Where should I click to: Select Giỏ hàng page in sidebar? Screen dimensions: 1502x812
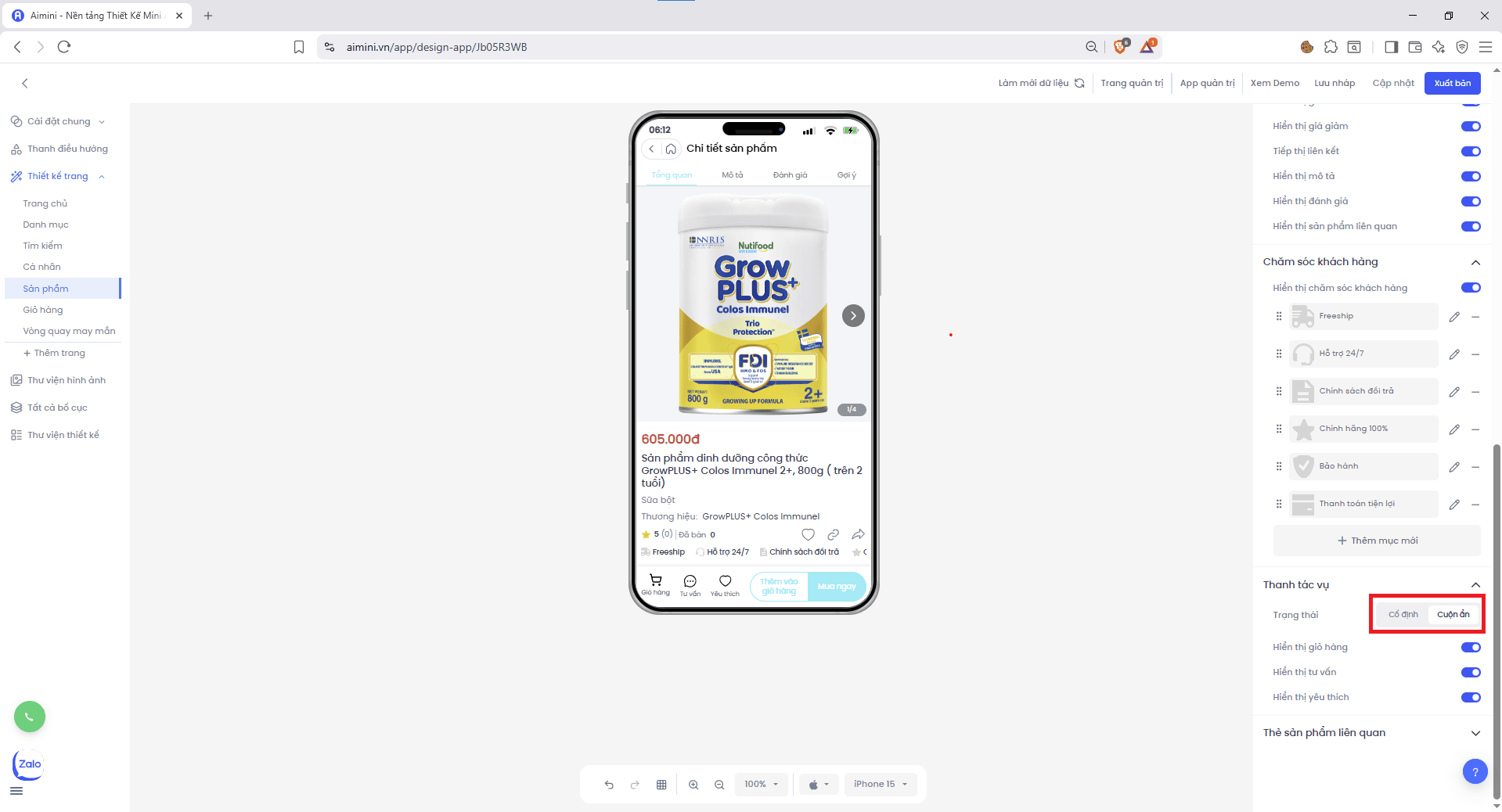43,310
